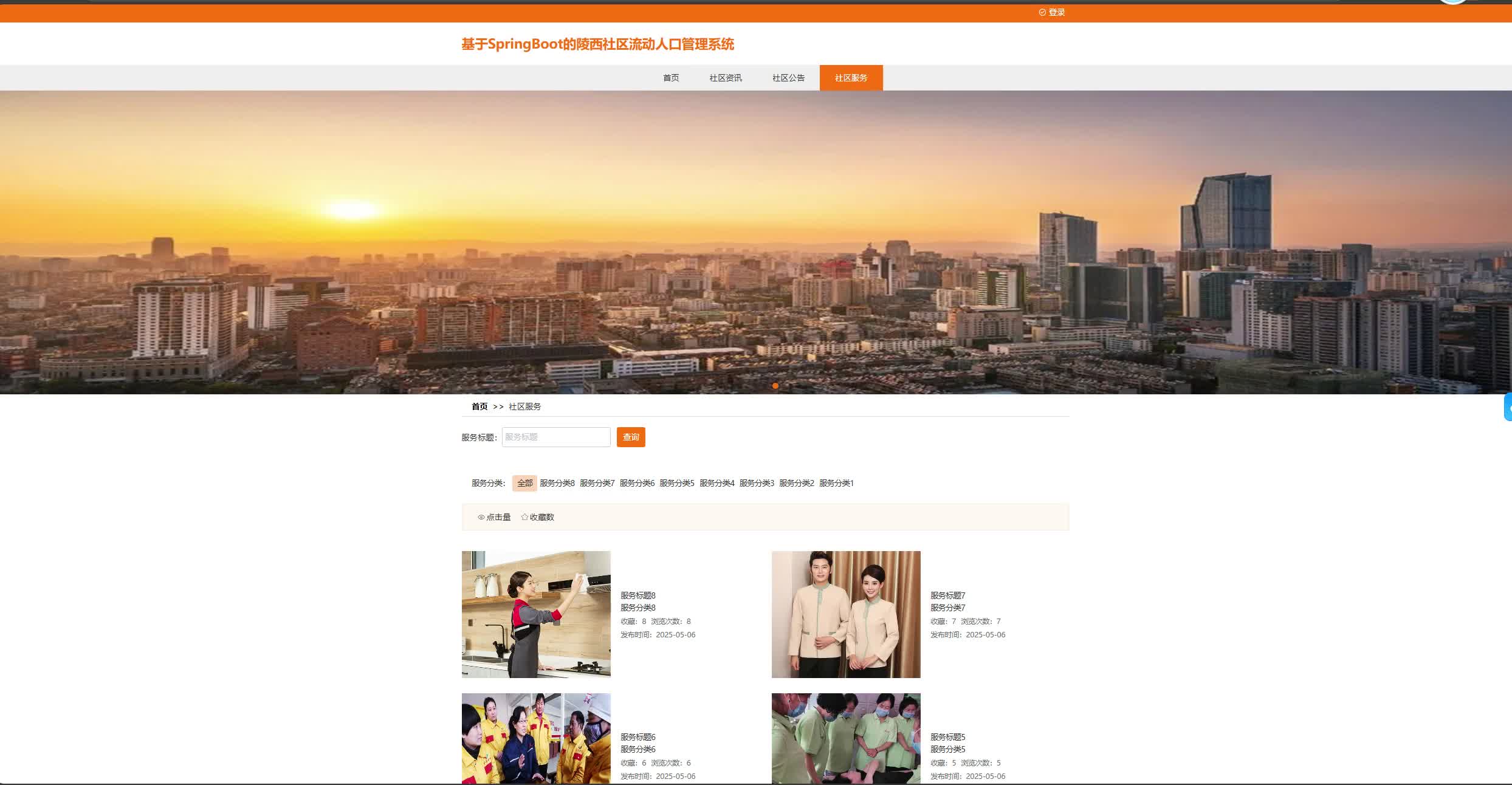Click the site title 基于SpringBoot的陵西社区 heading
The height and width of the screenshot is (785, 1512).
coord(597,44)
